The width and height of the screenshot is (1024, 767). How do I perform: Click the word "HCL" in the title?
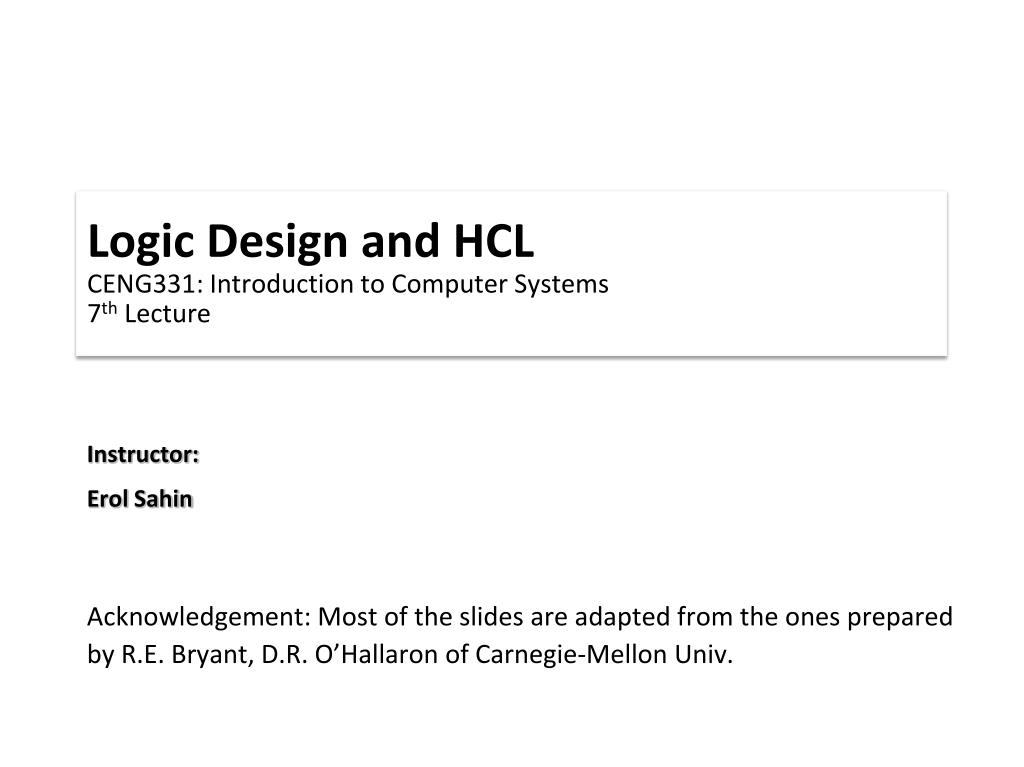click(x=496, y=241)
